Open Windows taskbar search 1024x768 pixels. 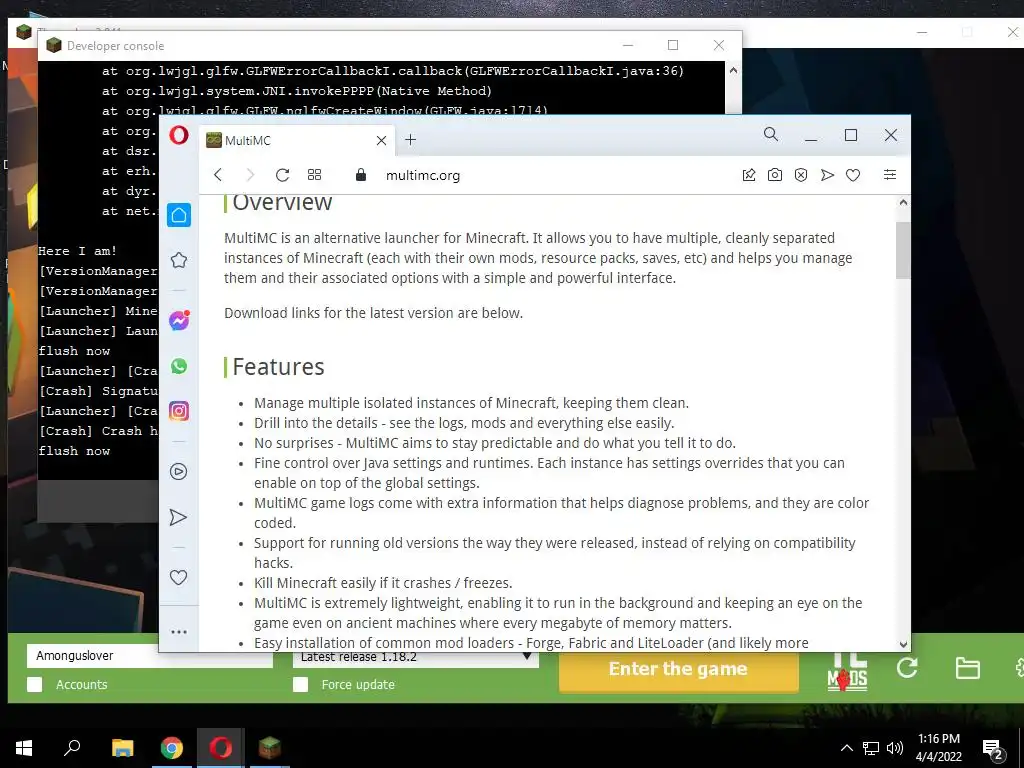point(72,748)
